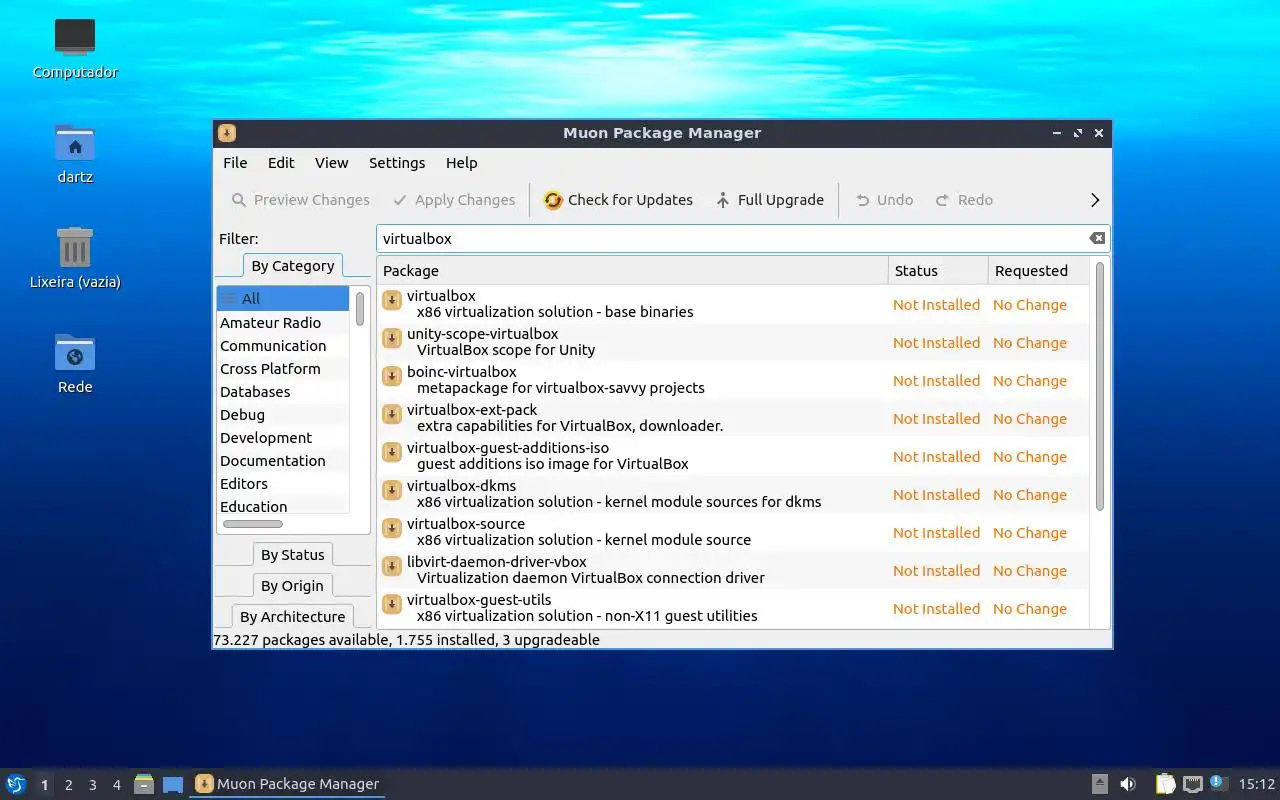Select the Rede network folder icon
Screen dimensions: 1280x800
tap(75, 353)
